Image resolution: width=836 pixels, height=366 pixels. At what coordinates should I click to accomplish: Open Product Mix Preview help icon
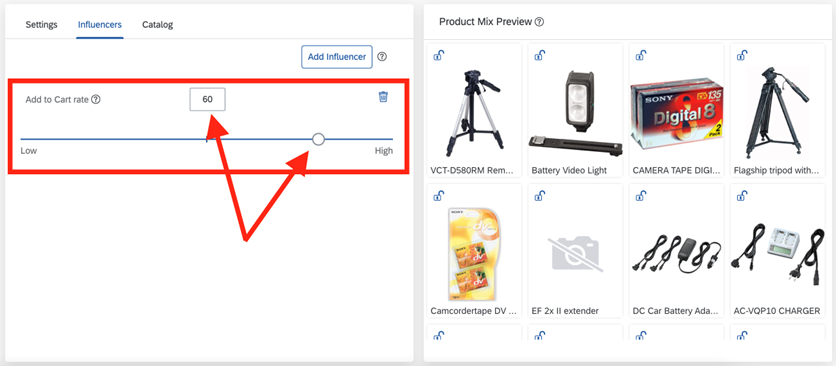(x=540, y=22)
